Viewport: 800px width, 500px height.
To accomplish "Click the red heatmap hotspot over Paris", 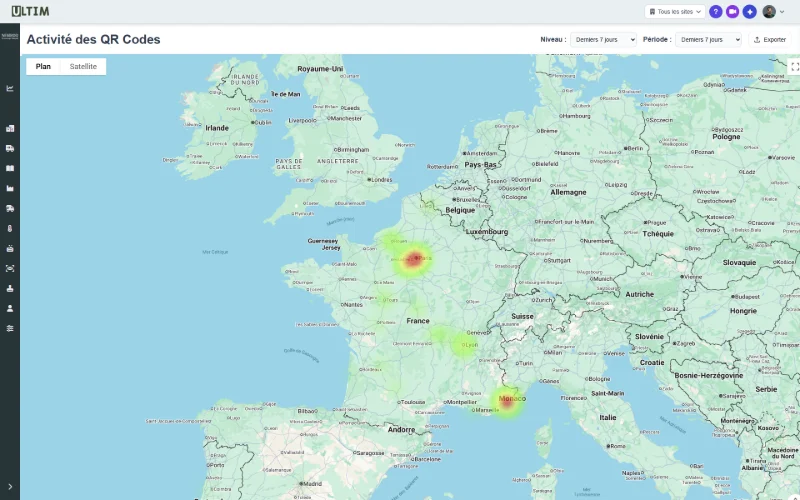I will point(414,259).
